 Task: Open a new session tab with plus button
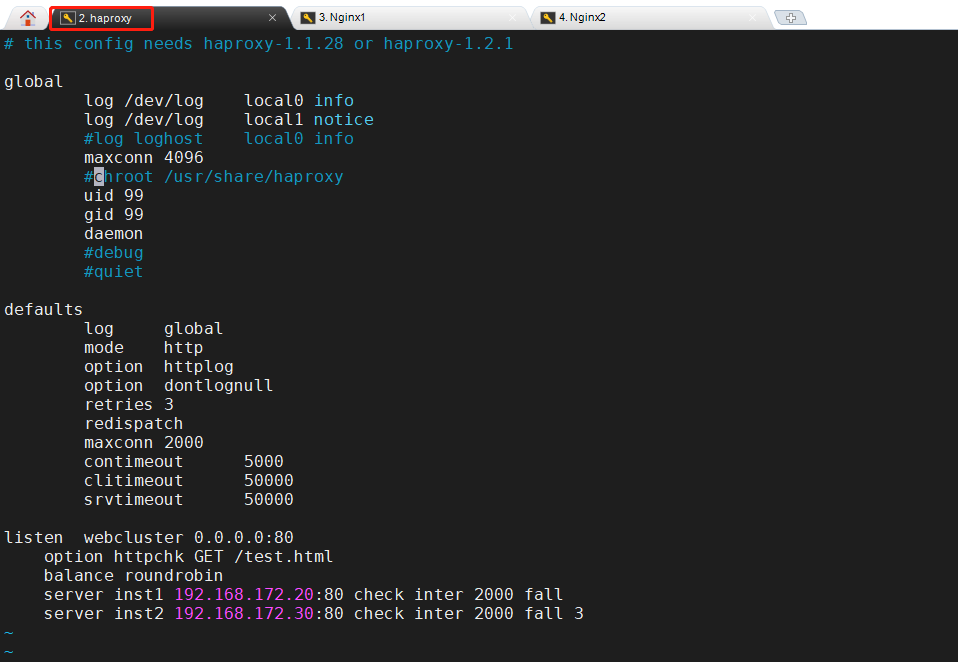click(x=791, y=18)
